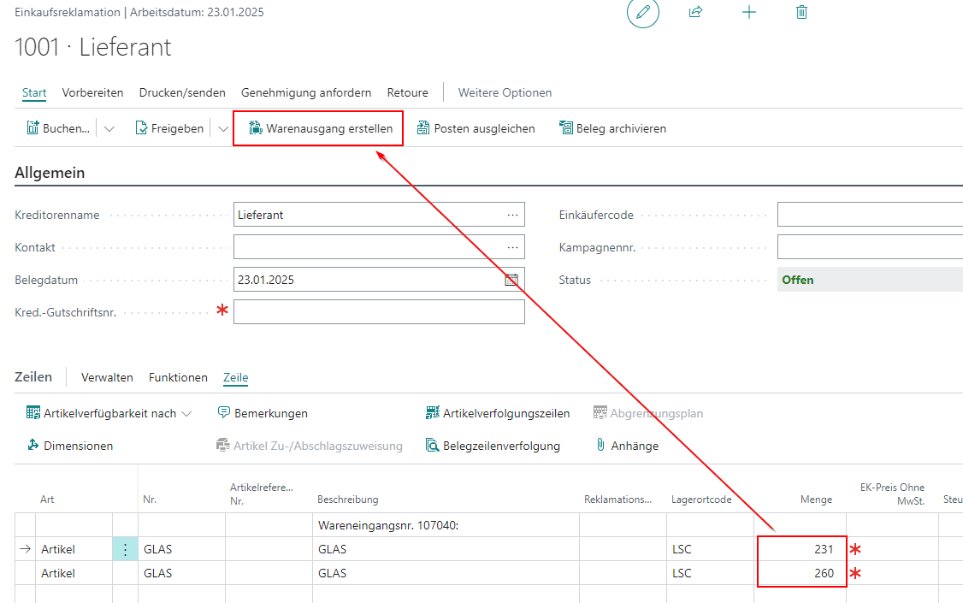Open the Drucken/senden menu tab
963x603 pixels.
pyautogui.click(x=182, y=93)
